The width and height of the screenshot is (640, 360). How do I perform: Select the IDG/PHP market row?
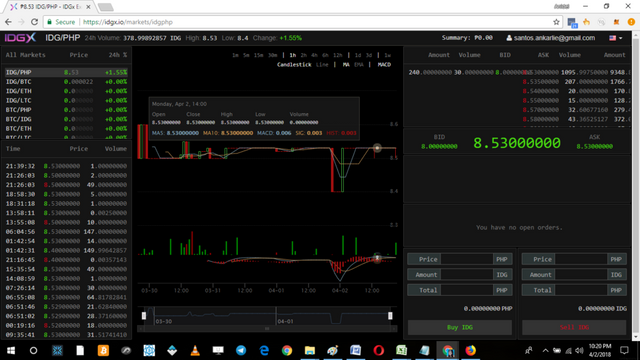pyautogui.click(x=66, y=72)
